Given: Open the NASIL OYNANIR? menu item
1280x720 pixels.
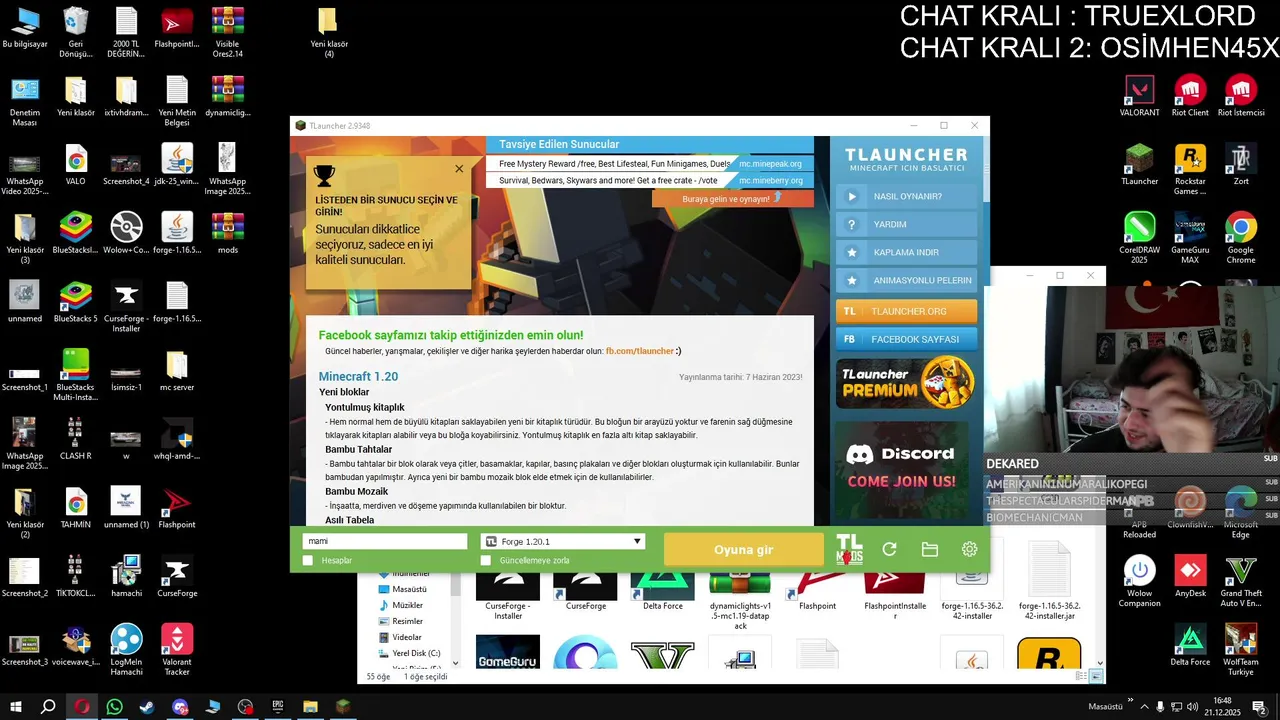Looking at the screenshot, I should click(x=906, y=197).
